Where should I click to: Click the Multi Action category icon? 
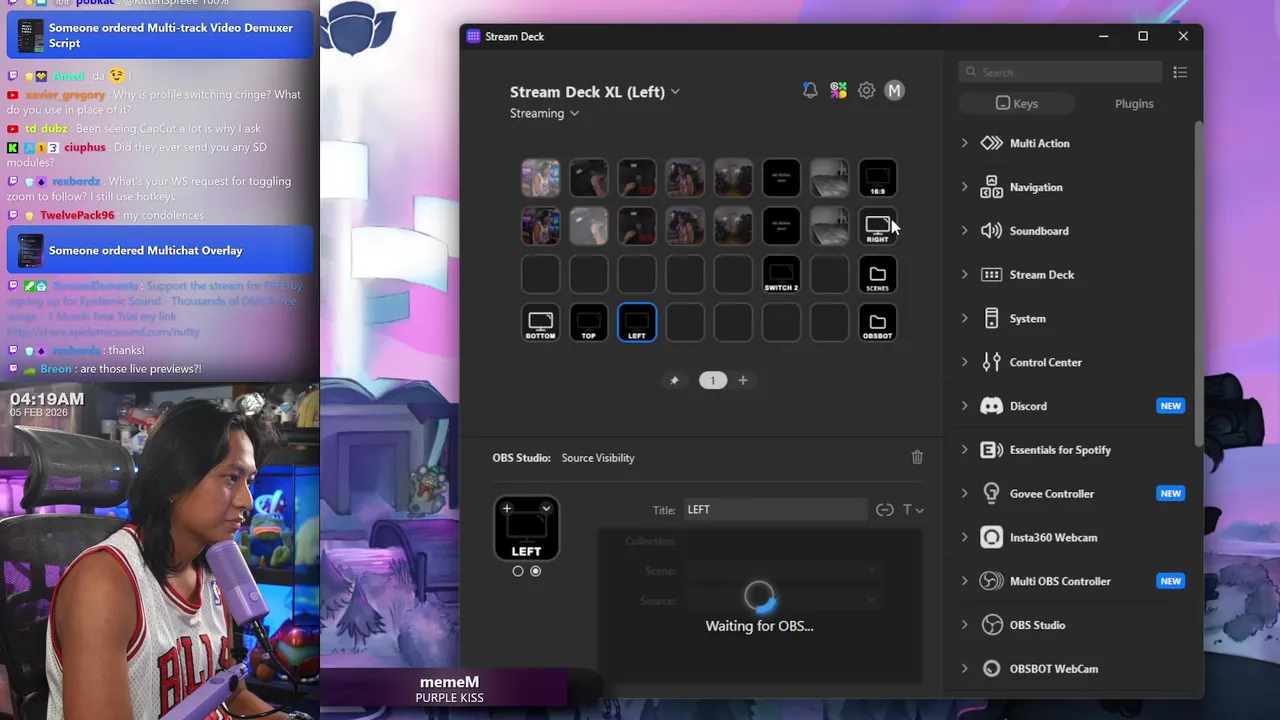pos(991,143)
